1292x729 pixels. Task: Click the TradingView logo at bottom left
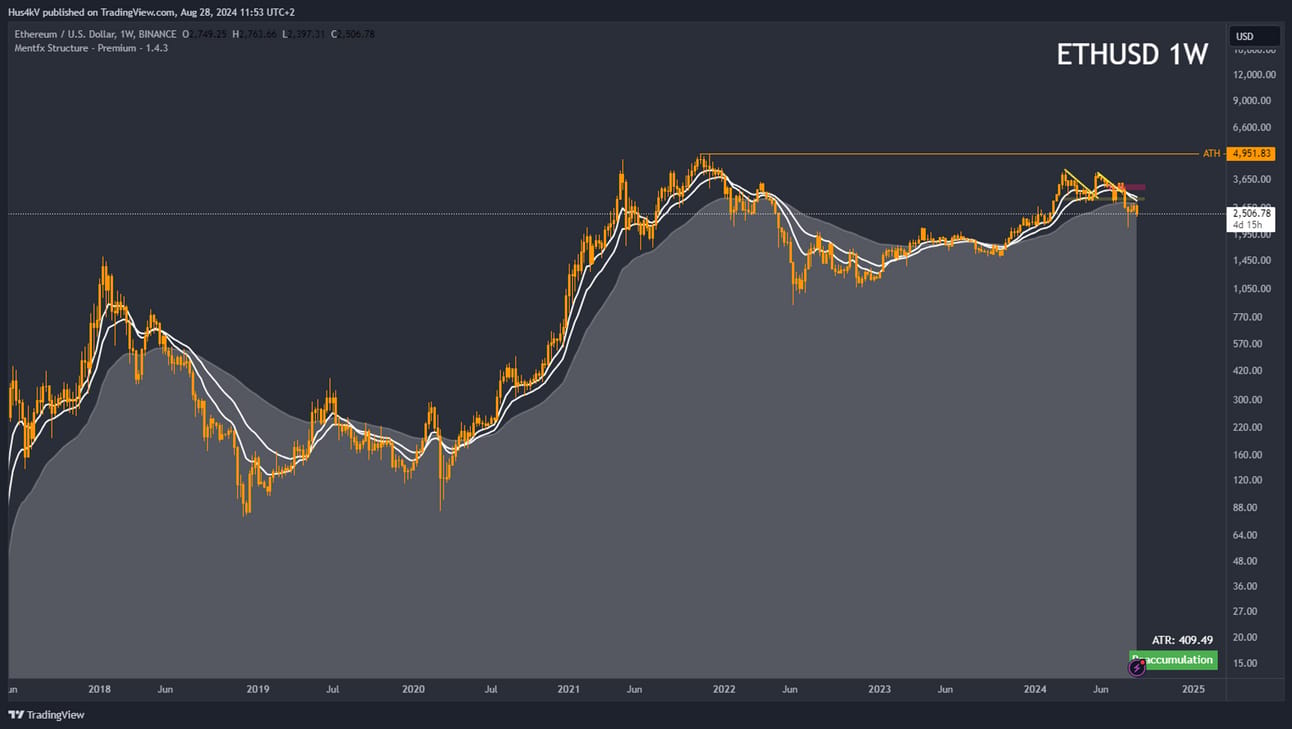pos(46,715)
